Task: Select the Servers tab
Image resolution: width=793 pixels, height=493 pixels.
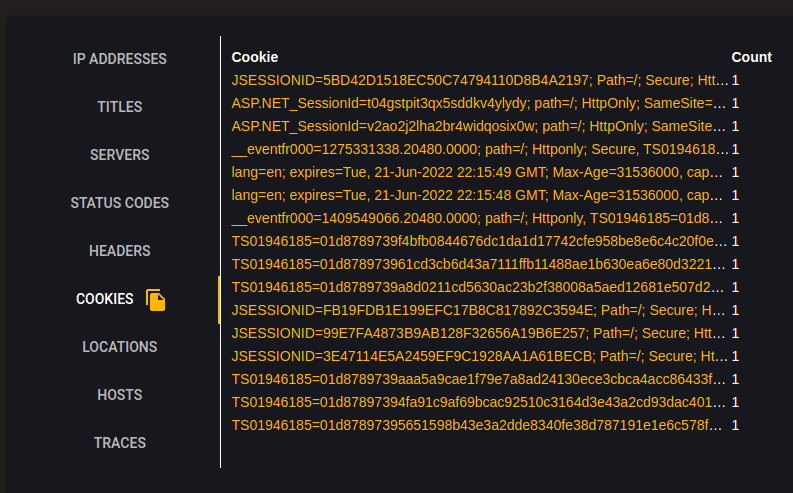Action: pyautogui.click(x=120, y=155)
